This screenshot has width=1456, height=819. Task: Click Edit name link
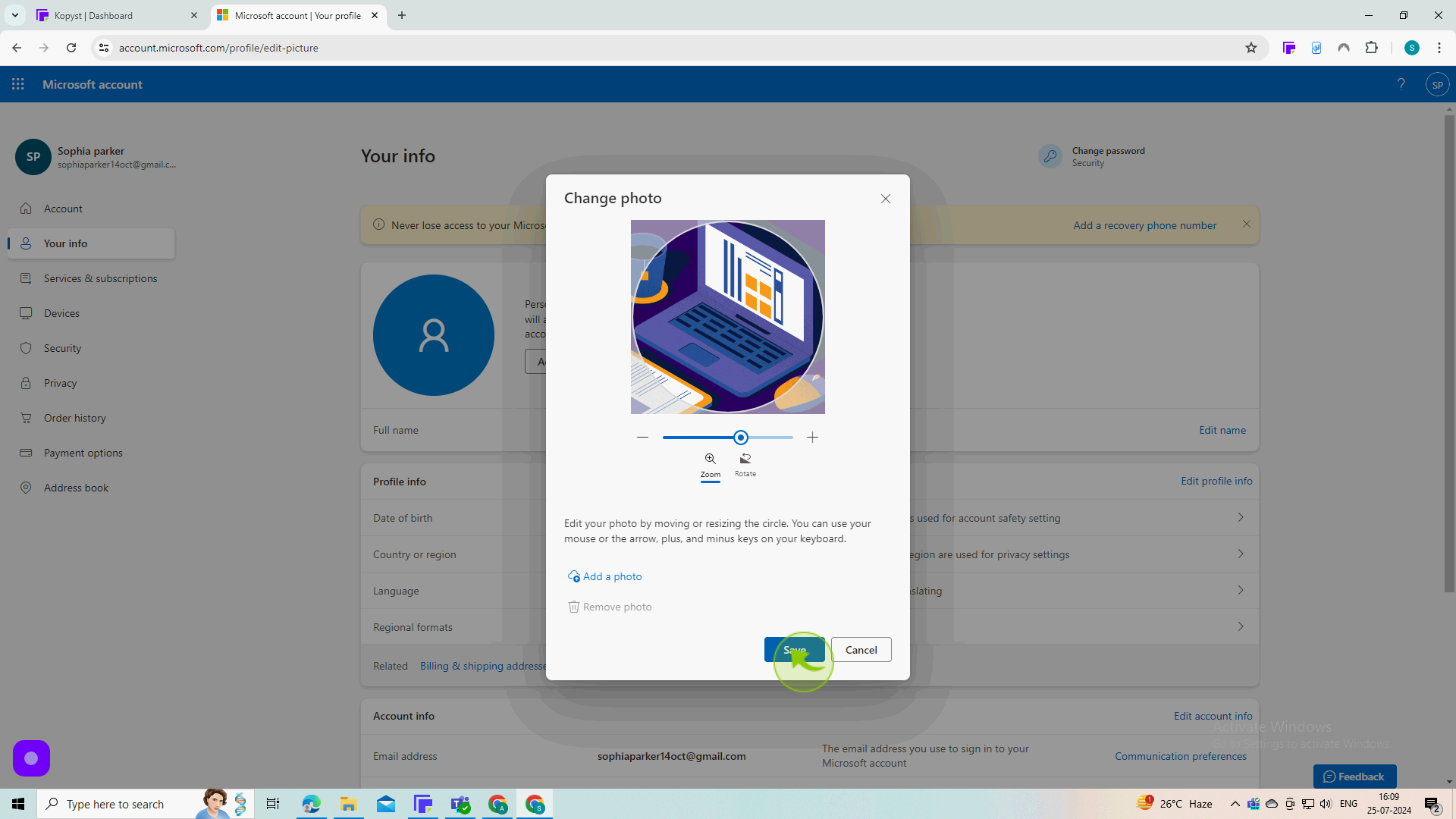tap(1222, 430)
